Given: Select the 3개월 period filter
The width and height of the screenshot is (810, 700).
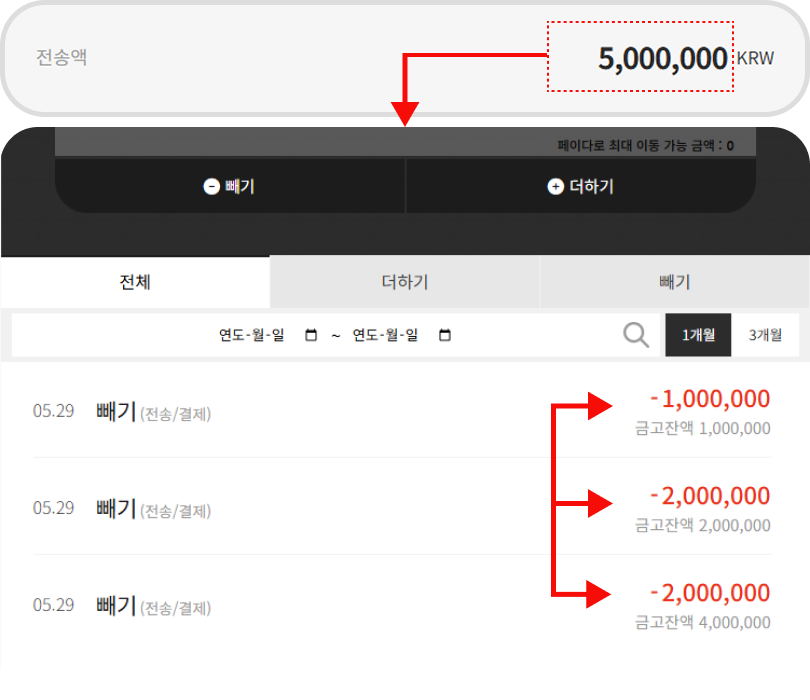Looking at the screenshot, I should click(x=766, y=335).
